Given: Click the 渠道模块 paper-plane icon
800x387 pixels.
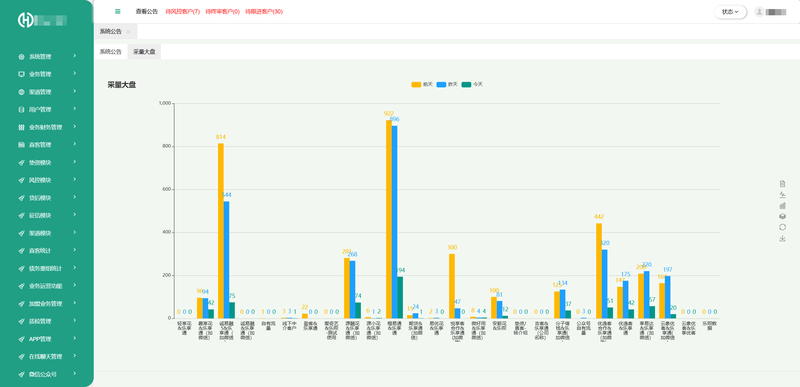Looking at the screenshot, I should click(21, 233).
